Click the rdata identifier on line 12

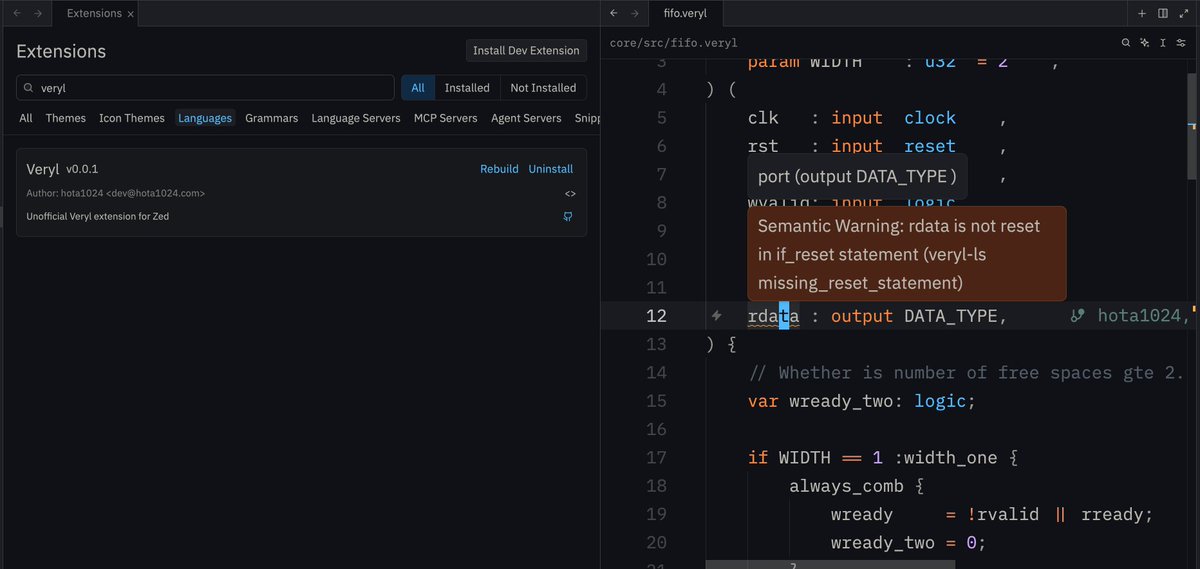773,316
